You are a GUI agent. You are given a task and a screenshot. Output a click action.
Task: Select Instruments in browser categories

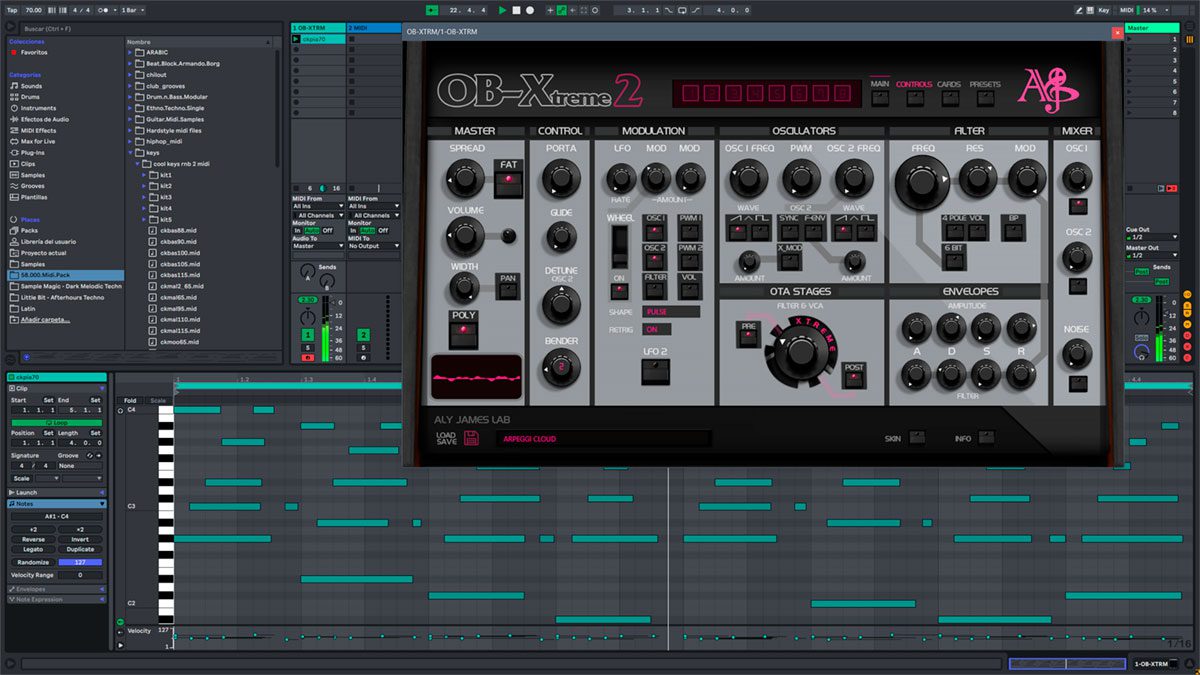pos(38,108)
